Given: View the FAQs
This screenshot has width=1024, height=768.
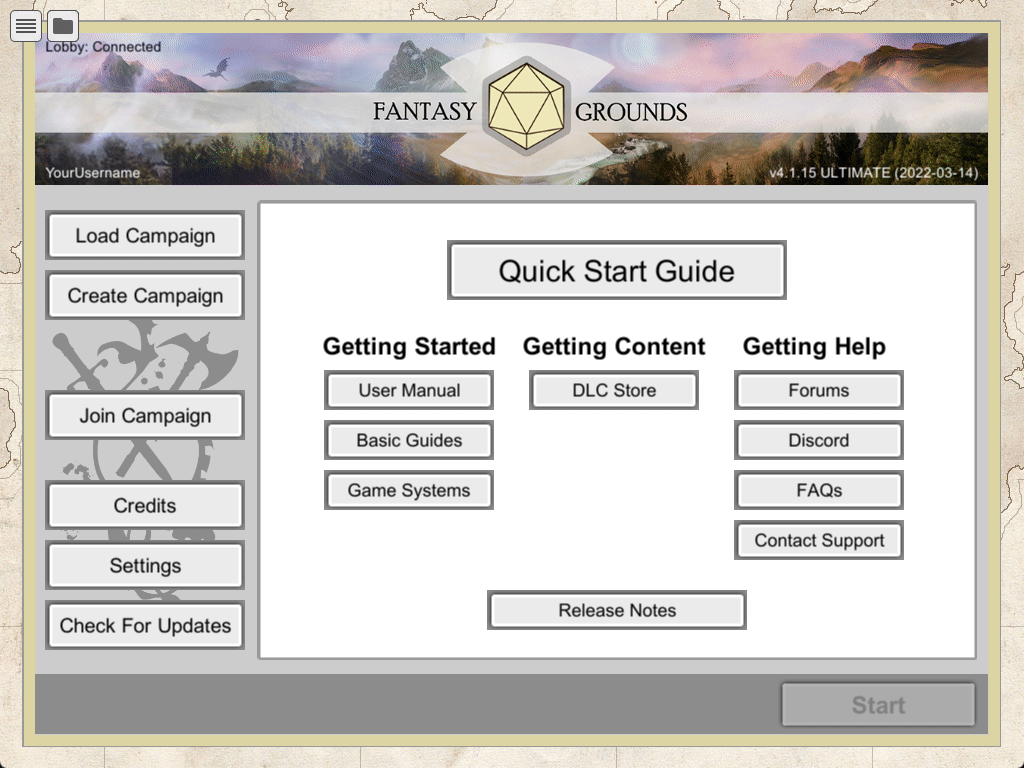Looking at the screenshot, I should (819, 490).
